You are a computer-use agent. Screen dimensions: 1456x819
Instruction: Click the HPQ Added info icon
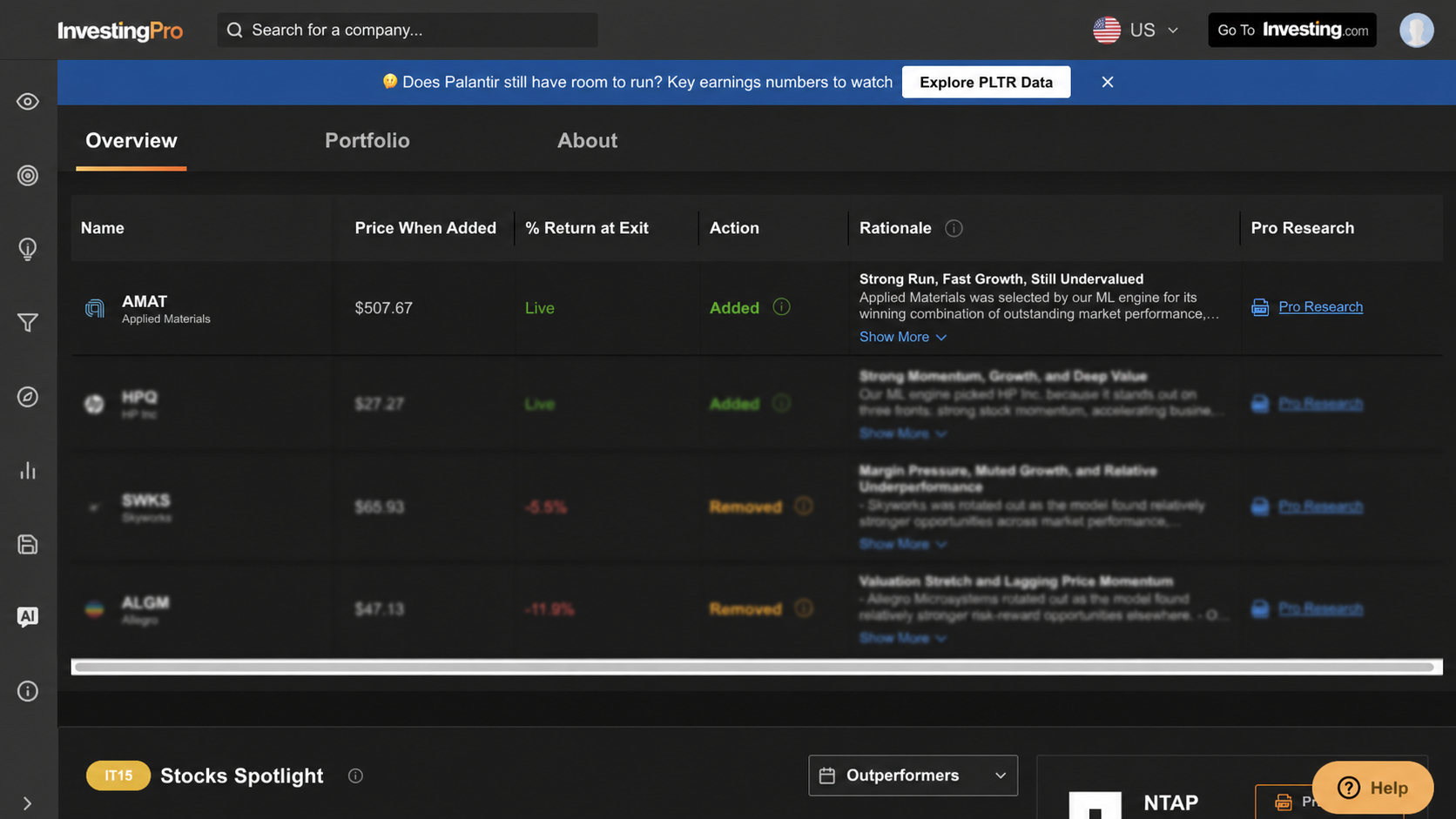pos(781,404)
